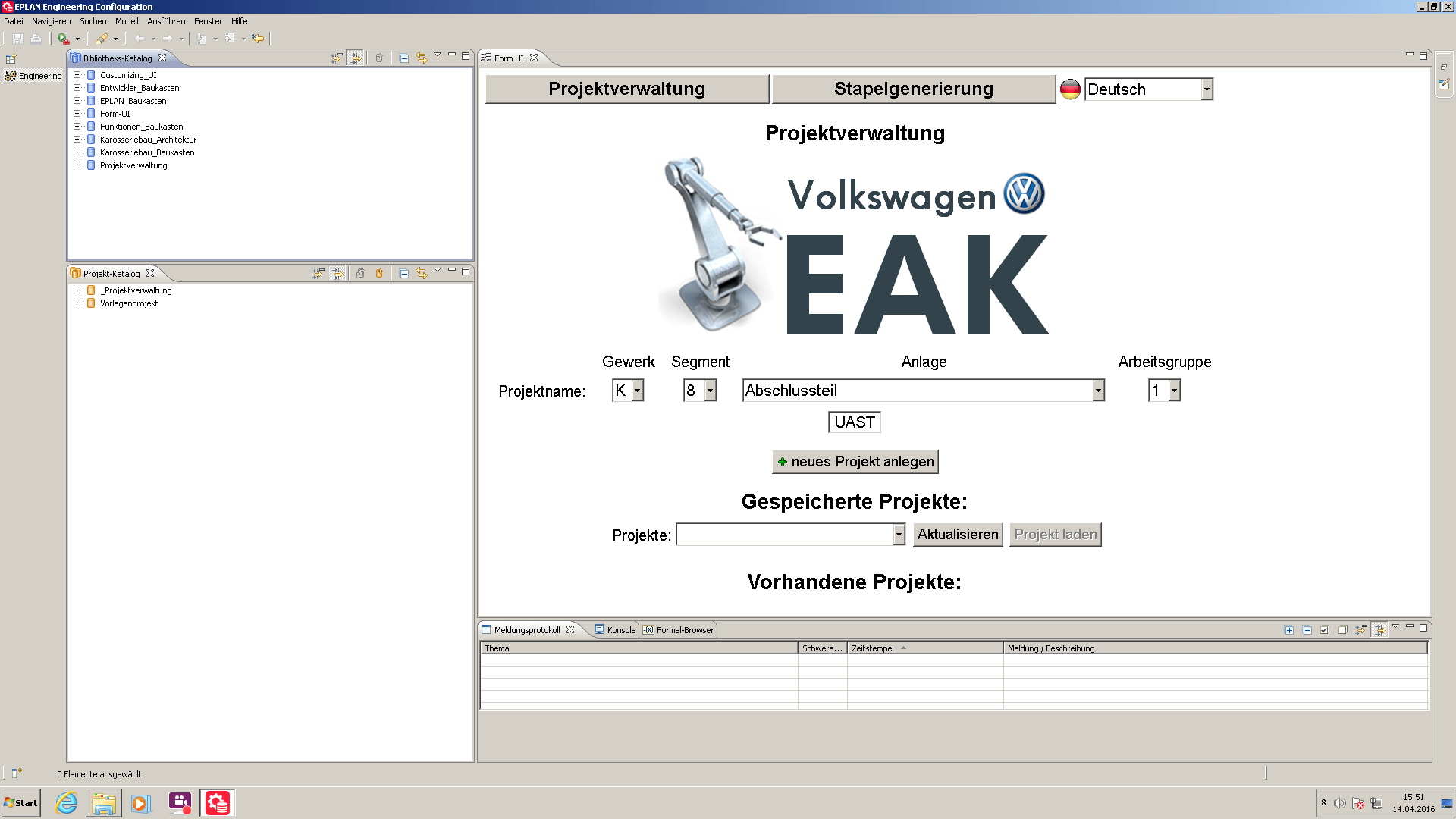Screen dimensions: 1456x819
Task: Click the German flag icon beside the language selector
Action: (x=1069, y=89)
